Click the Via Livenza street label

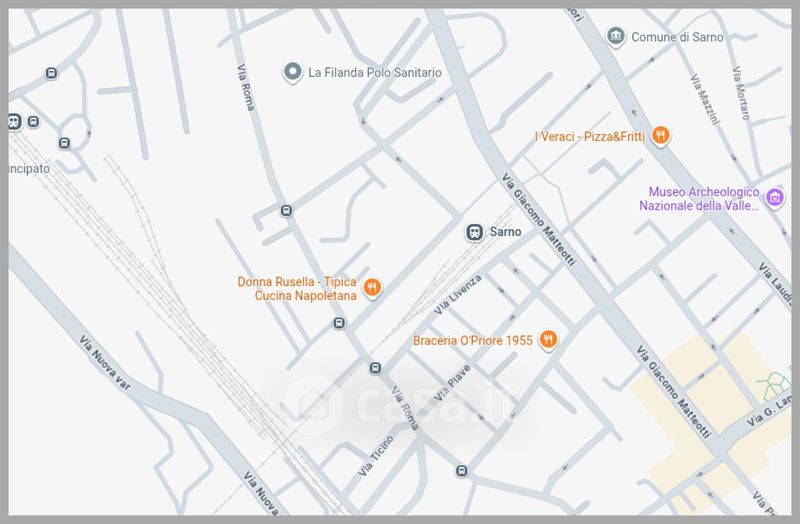pos(459,291)
